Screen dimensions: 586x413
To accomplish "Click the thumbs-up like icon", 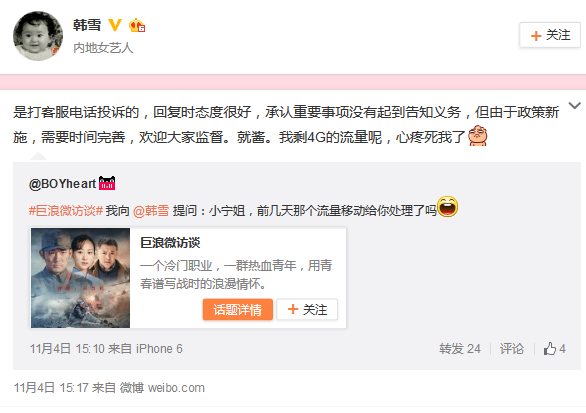I will (549, 349).
